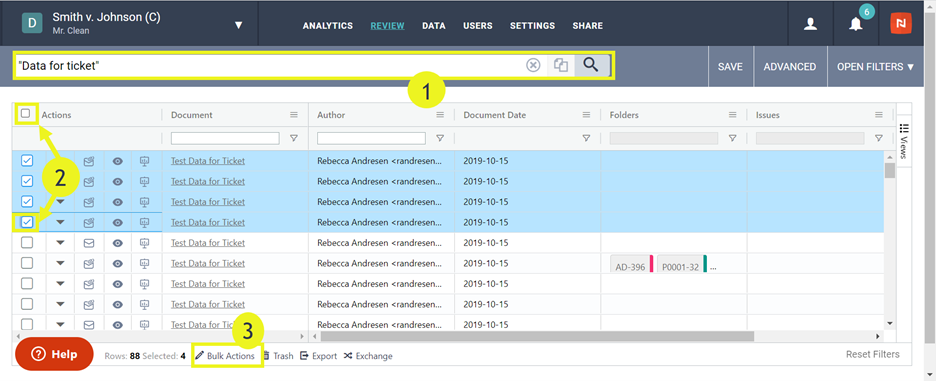
Task: Click the duplicate search icon beside the magnifier
Action: 561,65
